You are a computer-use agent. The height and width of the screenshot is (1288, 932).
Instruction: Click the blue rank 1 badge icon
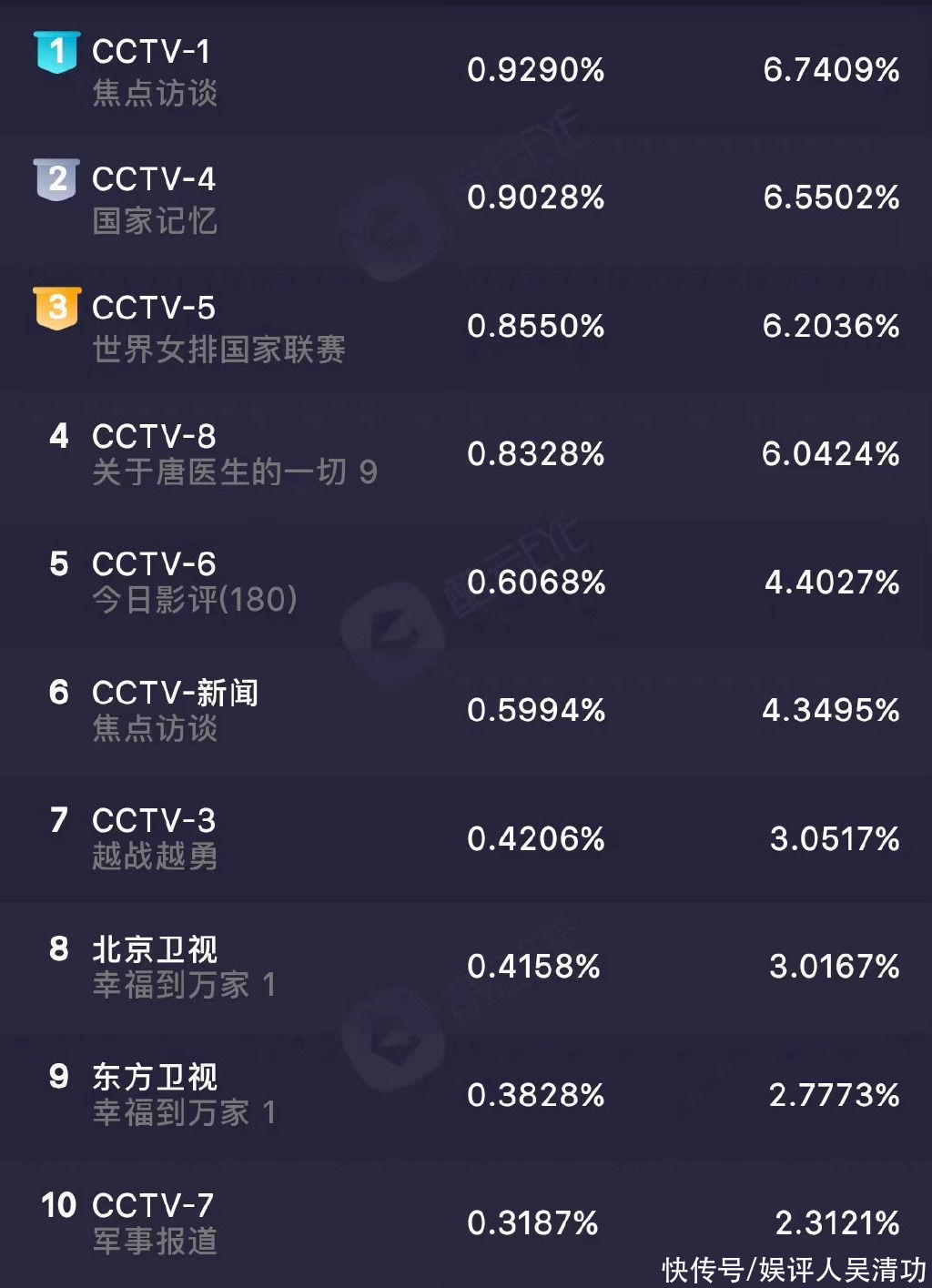pyautogui.click(x=57, y=52)
